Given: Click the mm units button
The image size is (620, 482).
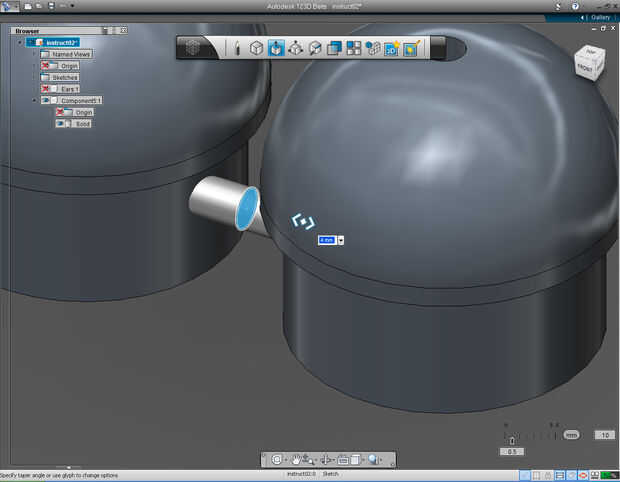Looking at the screenshot, I should (571, 435).
